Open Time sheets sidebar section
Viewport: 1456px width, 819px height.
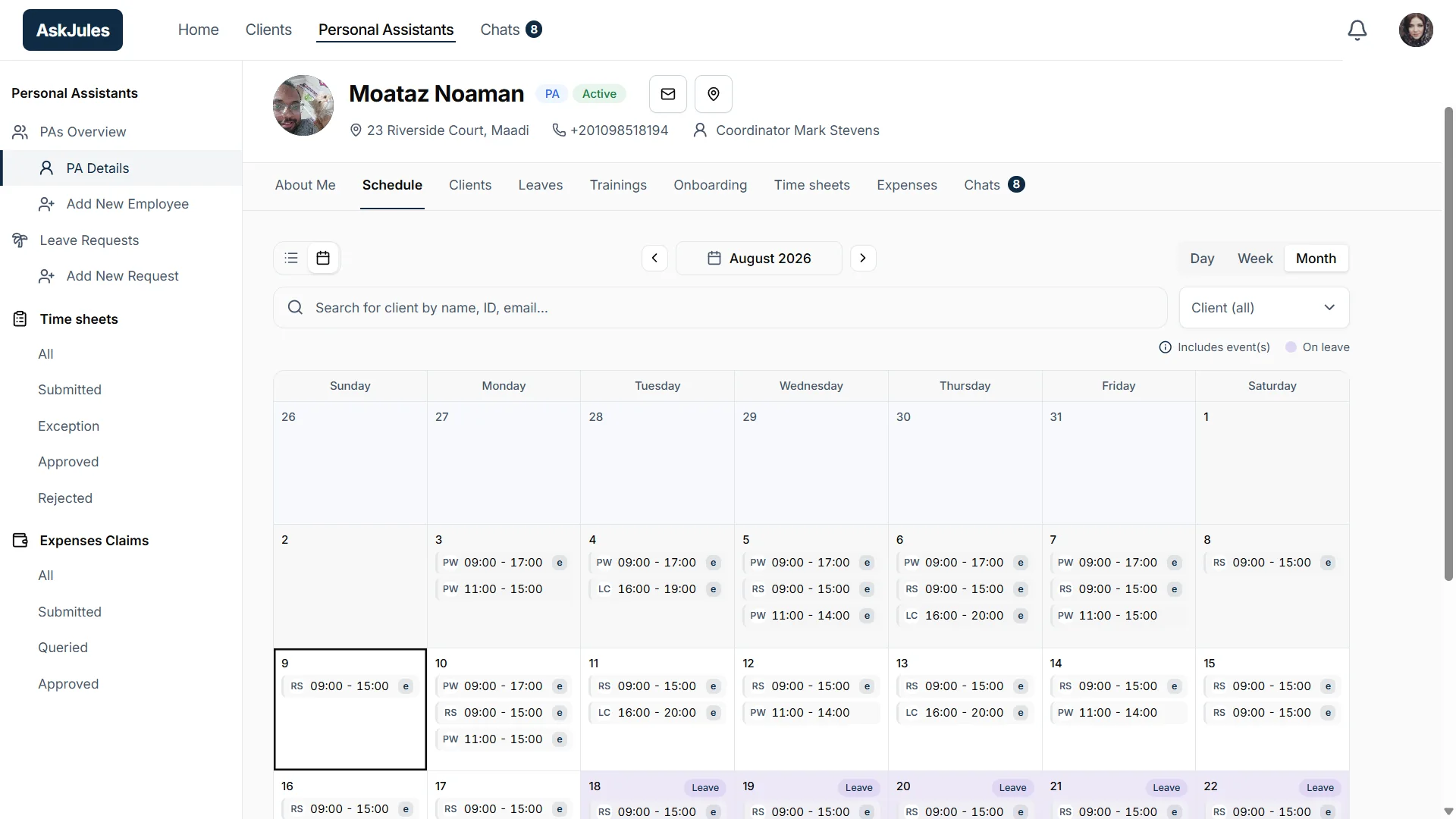[79, 319]
